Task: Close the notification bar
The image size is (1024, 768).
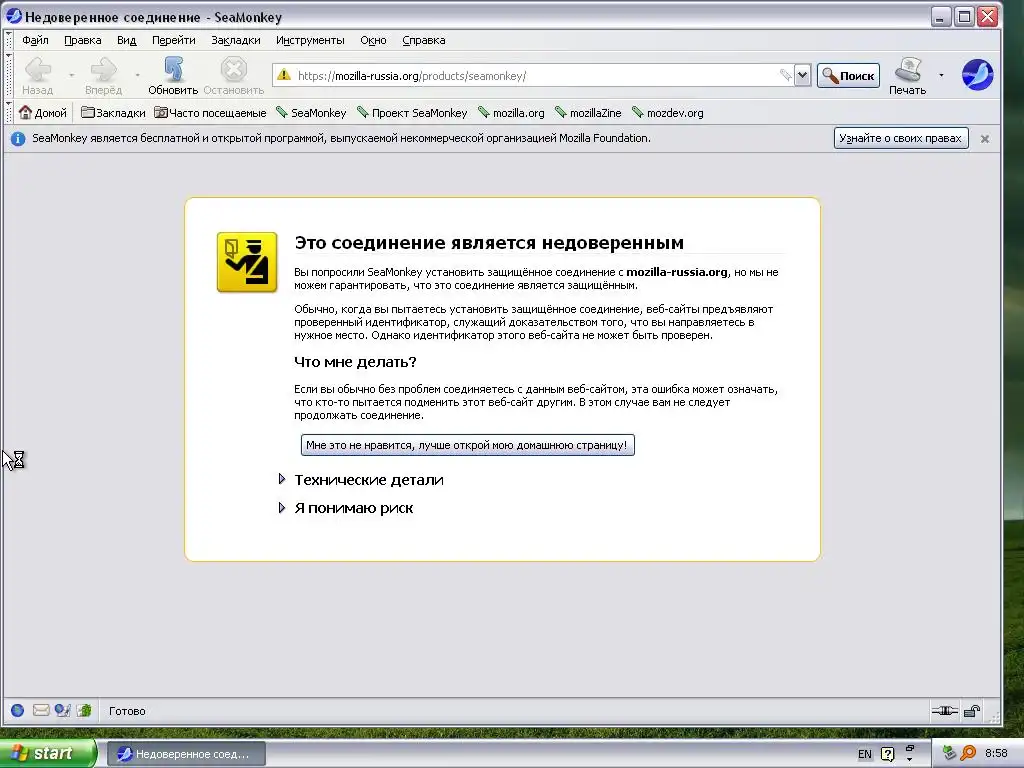Action: tap(985, 138)
